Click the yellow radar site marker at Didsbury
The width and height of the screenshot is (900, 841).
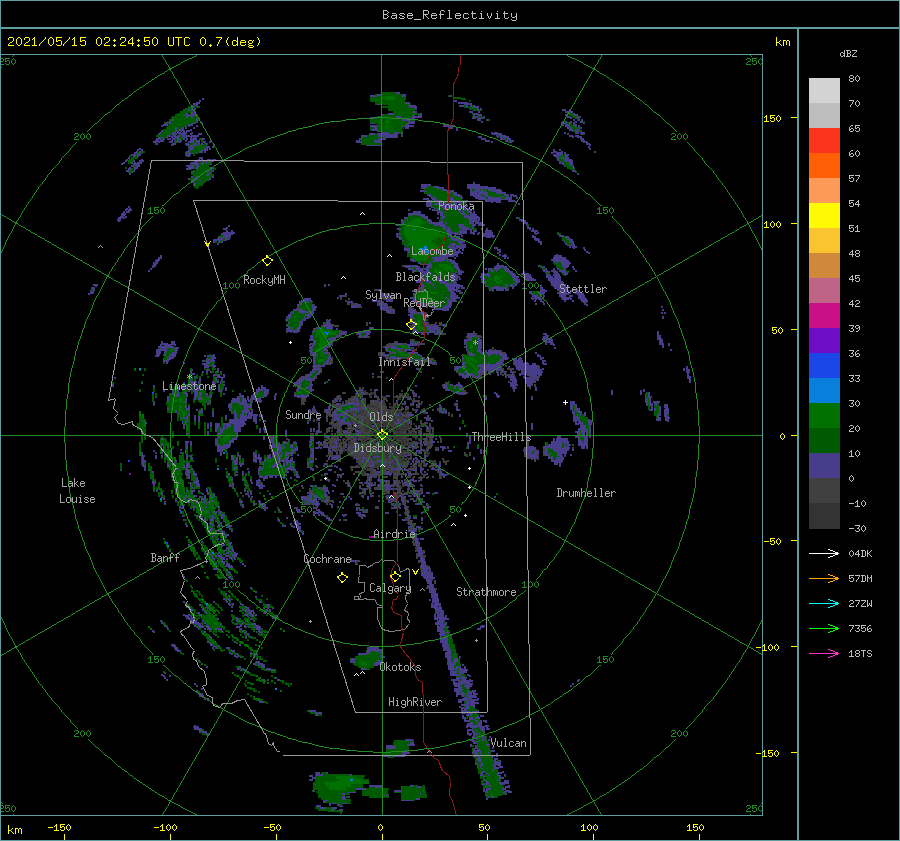[x=382, y=435]
